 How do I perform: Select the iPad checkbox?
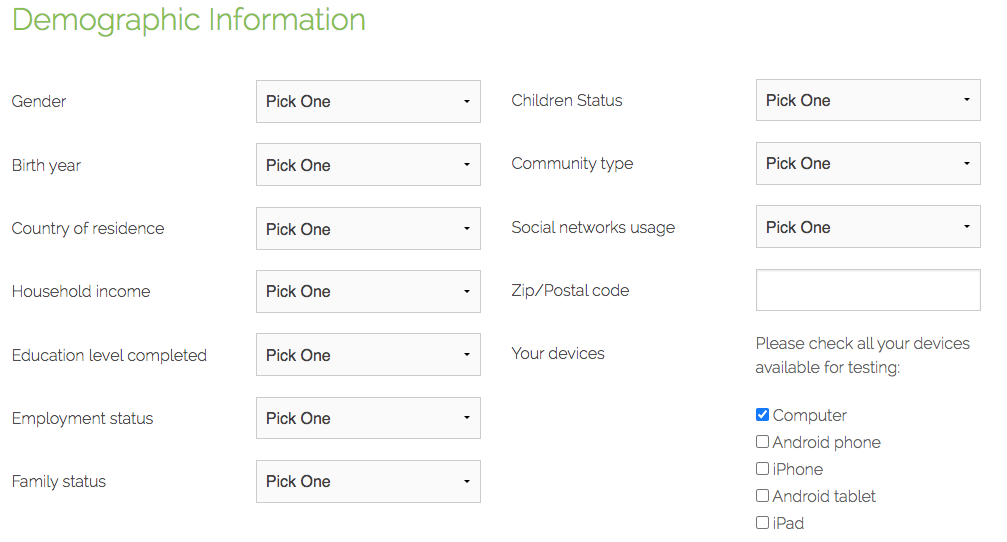coord(763,523)
